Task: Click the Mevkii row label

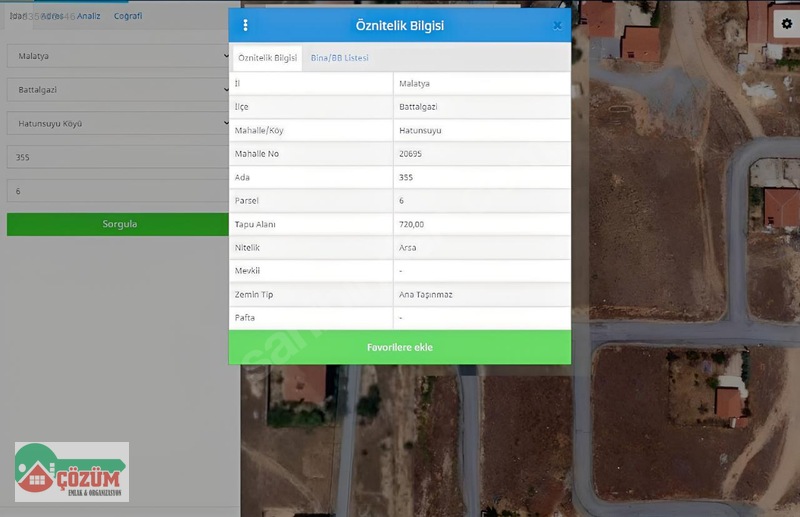Action: pyautogui.click(x=247, y=270)
